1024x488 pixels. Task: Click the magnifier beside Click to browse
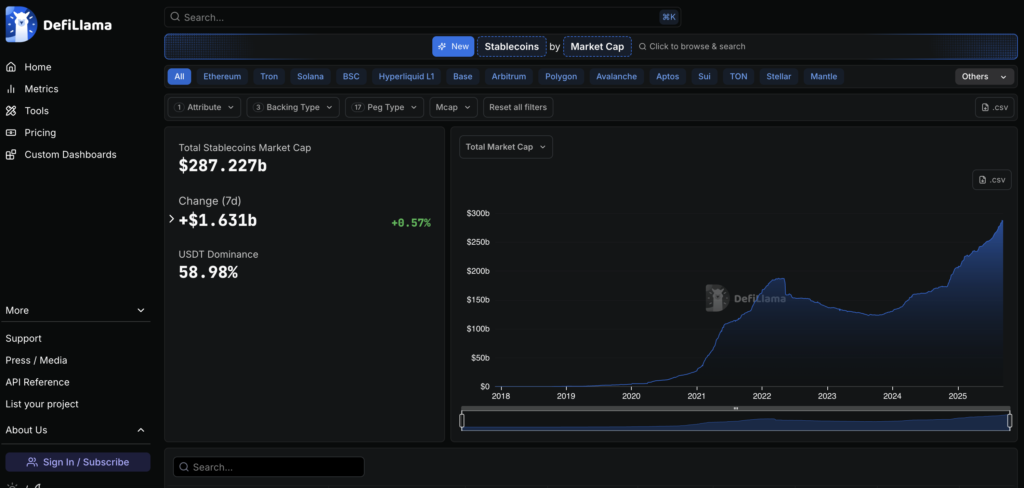point(643,46)
